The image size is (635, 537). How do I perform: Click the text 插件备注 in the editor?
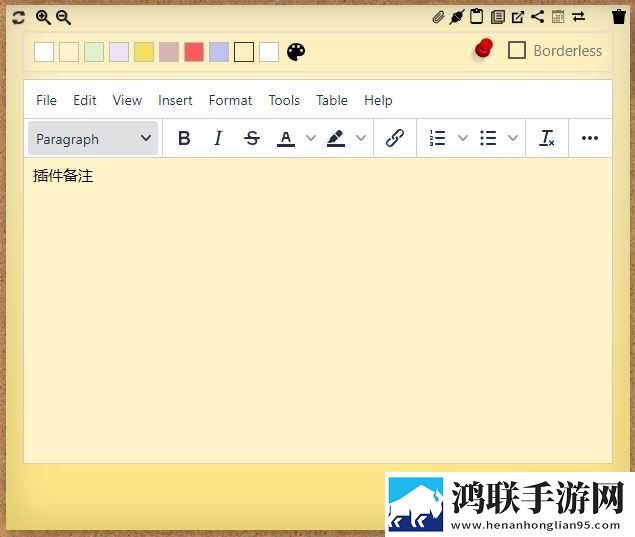point(63,176)
